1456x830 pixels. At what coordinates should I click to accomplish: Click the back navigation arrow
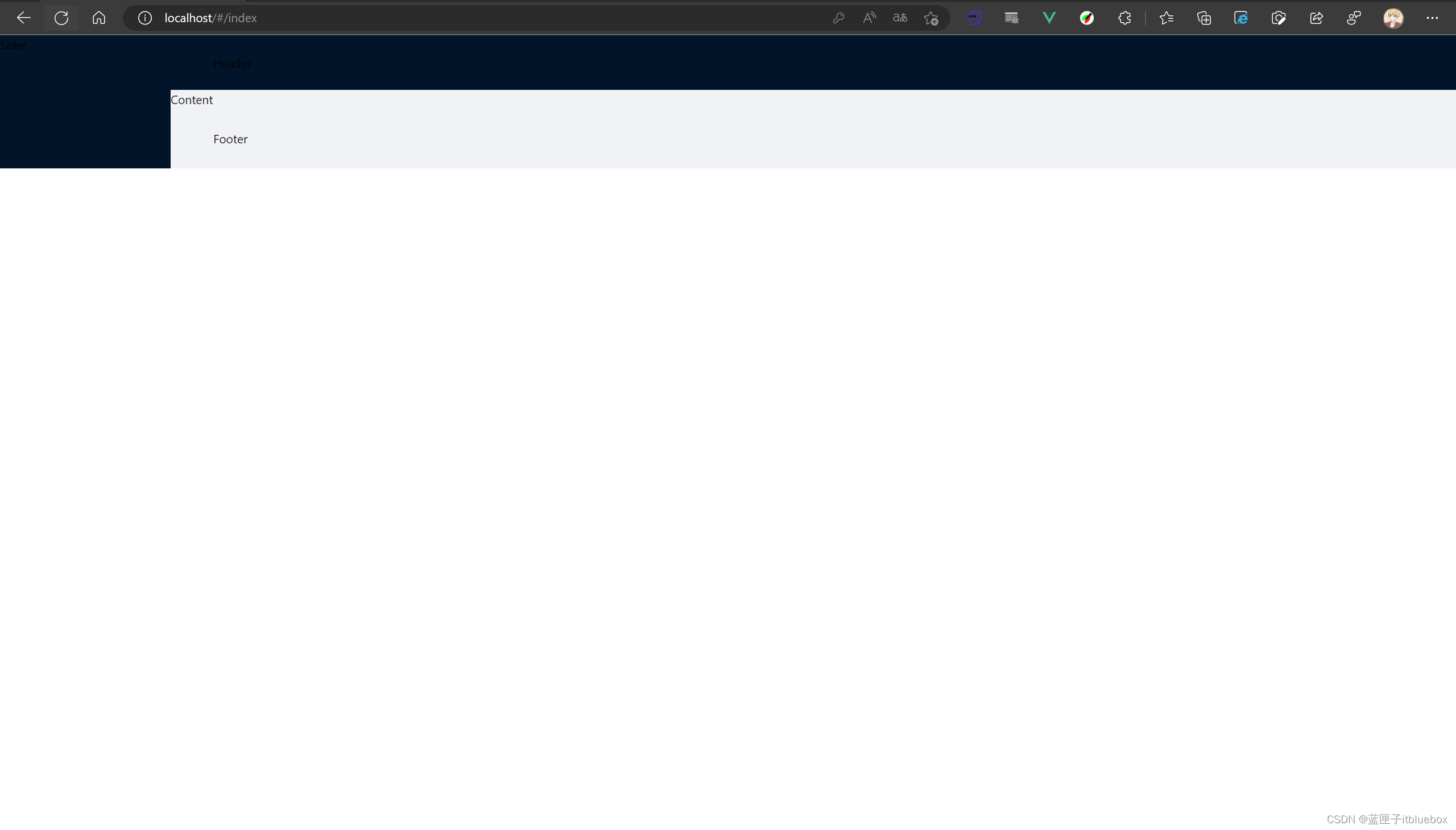click(24, 17)
